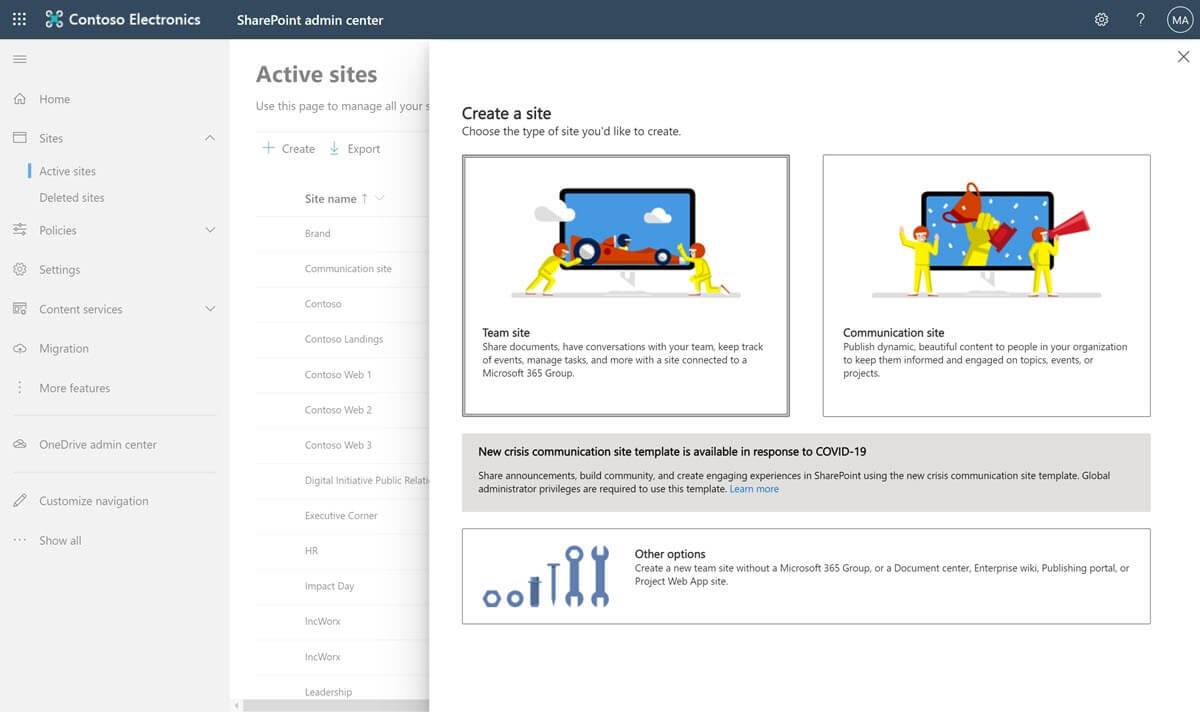Open the Site name column dropdown chevron
The width and height of the screenshot is (1200, 712).
tap(380, 198)
